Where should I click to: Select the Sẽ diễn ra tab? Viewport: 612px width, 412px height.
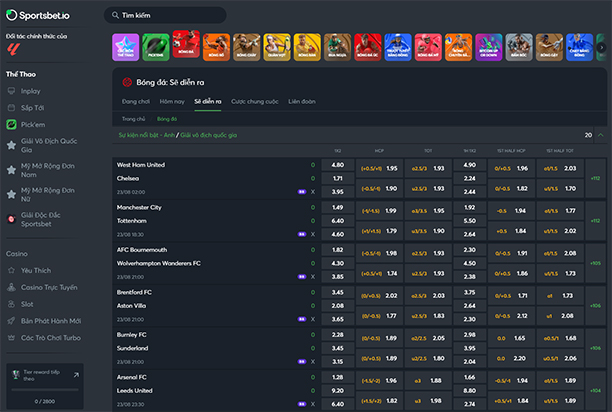pos(208,101)
